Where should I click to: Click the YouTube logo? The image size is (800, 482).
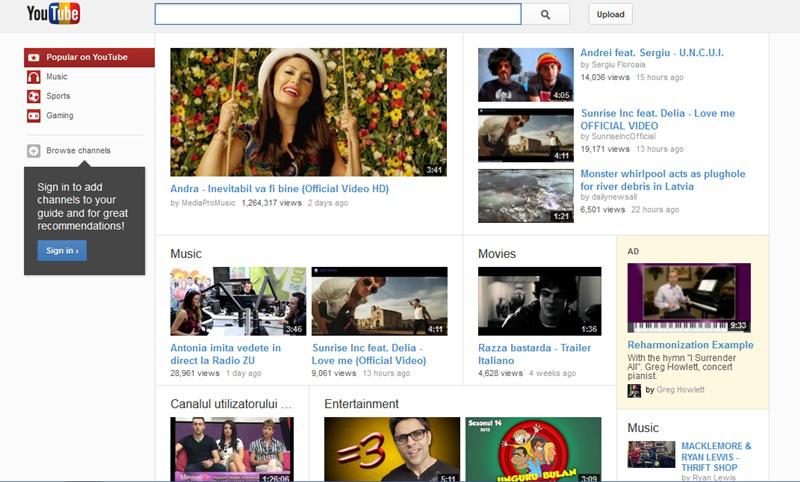53,14
